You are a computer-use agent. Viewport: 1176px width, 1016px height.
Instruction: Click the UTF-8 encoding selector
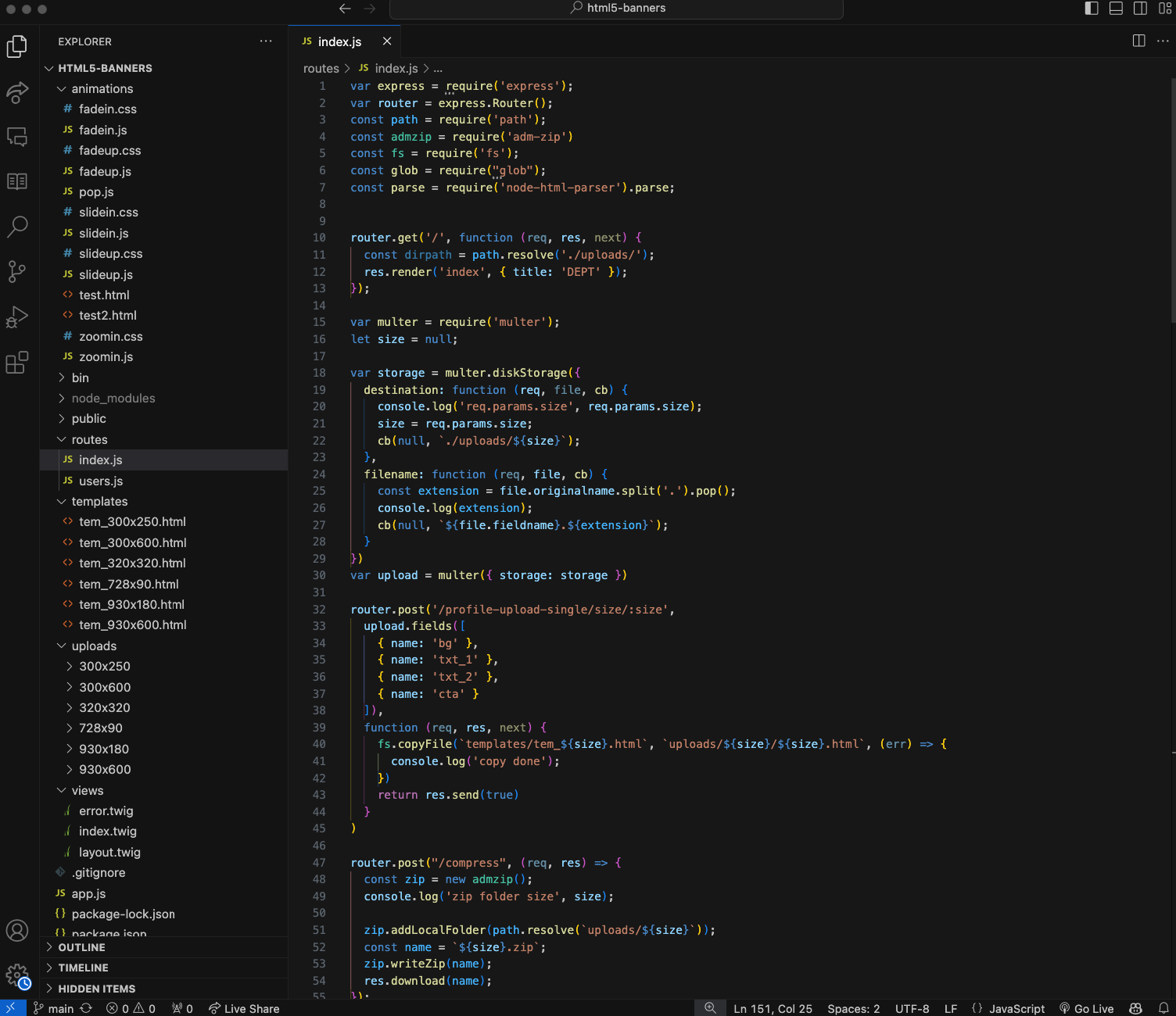912,1008
